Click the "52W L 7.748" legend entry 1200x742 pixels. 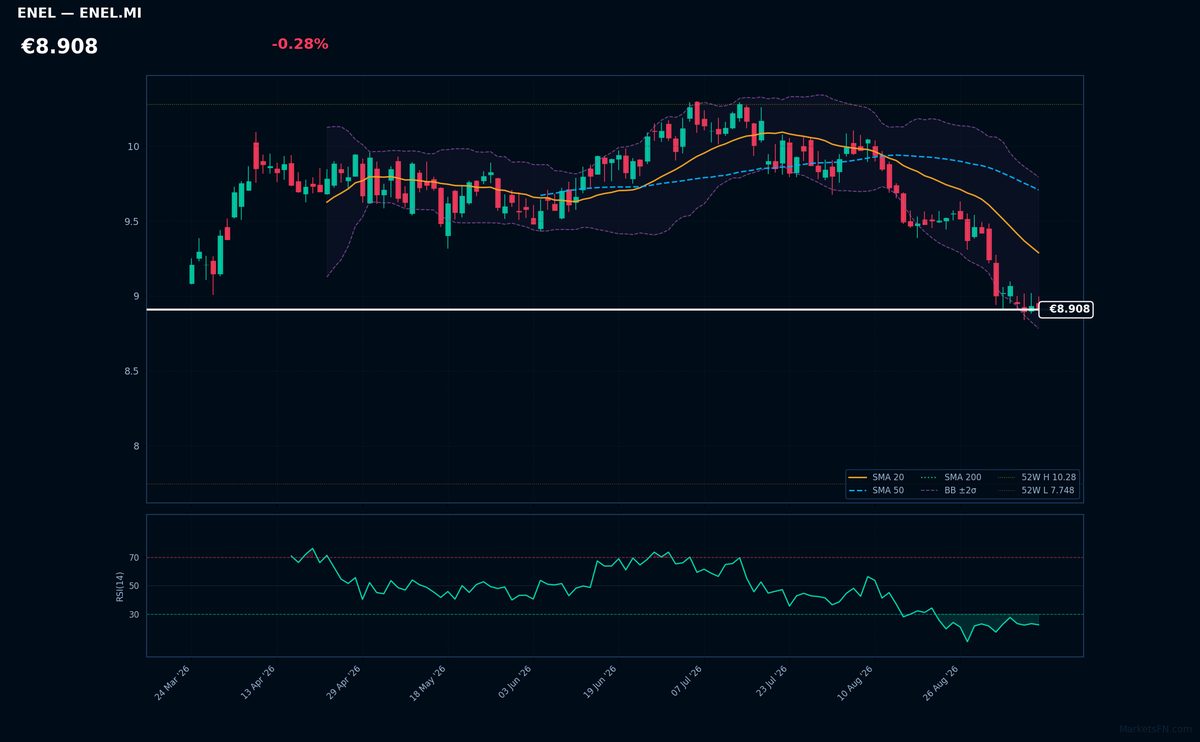click(1037, 491)
